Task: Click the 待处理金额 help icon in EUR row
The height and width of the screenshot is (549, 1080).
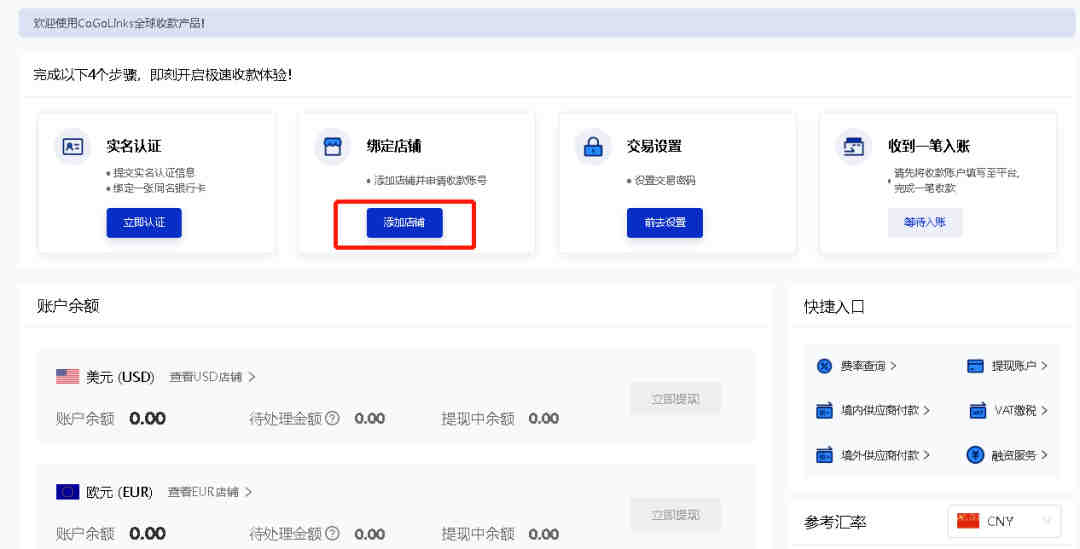Action: [x=332, y=533]
